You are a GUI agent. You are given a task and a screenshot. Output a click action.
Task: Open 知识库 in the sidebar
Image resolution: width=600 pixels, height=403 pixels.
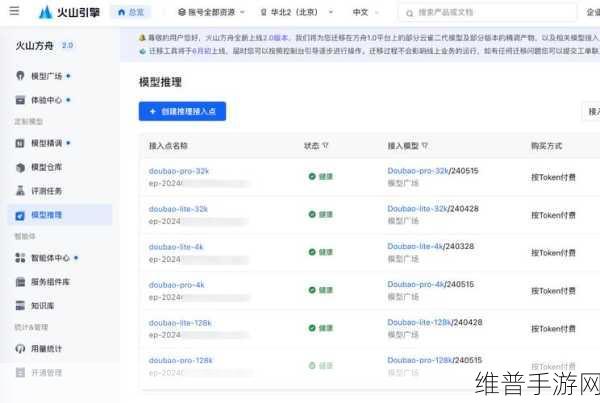coord(42,305)
